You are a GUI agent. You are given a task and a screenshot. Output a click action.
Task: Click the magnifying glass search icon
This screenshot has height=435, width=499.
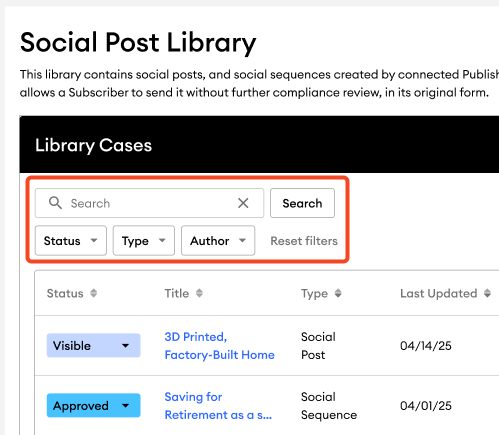[55, 203]
